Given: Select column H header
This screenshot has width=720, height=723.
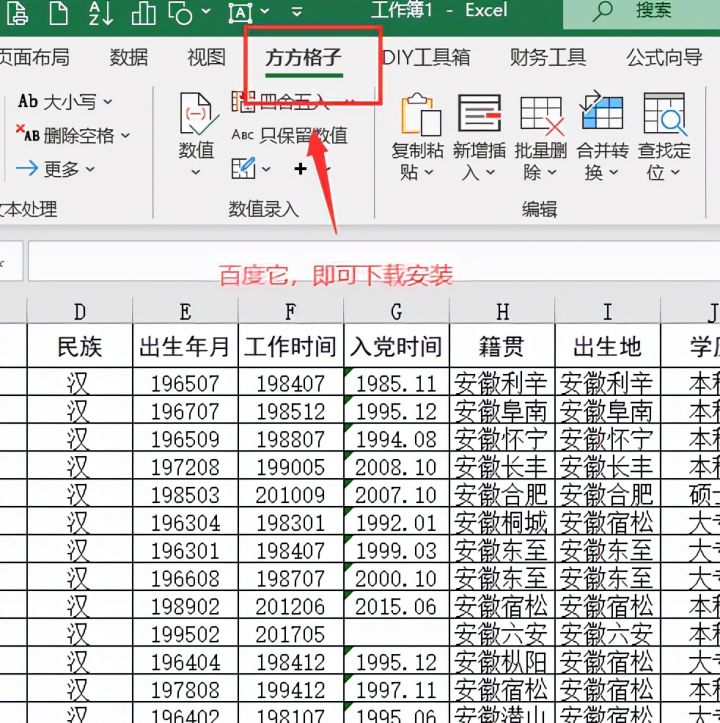Looking at the screenshot, I should (502, 312).
